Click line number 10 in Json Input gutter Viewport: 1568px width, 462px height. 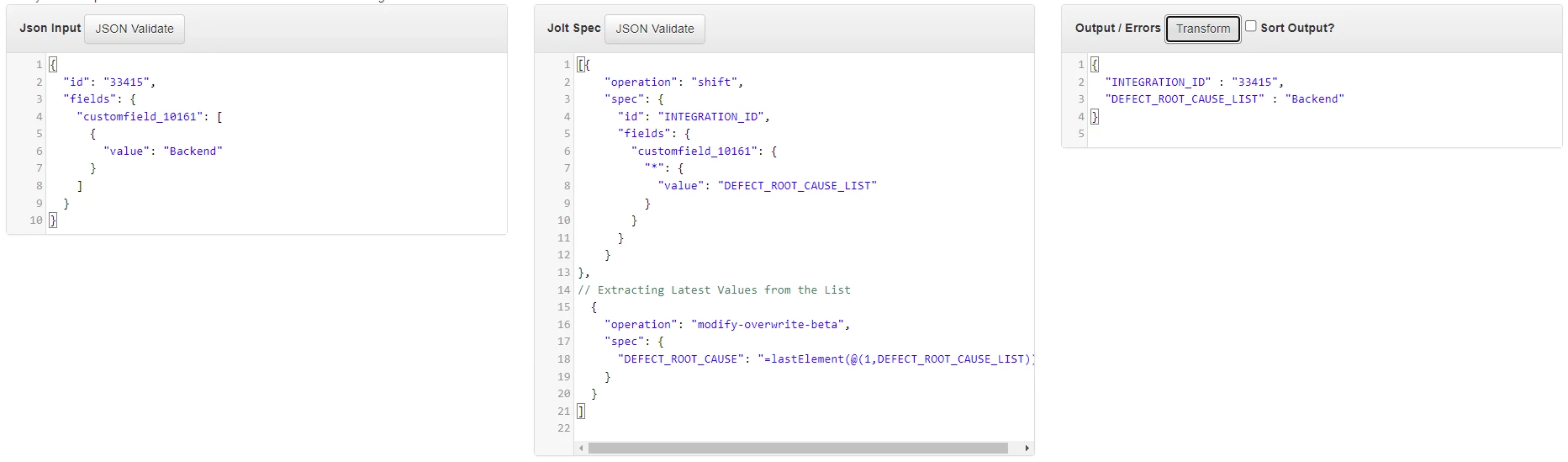36,220
